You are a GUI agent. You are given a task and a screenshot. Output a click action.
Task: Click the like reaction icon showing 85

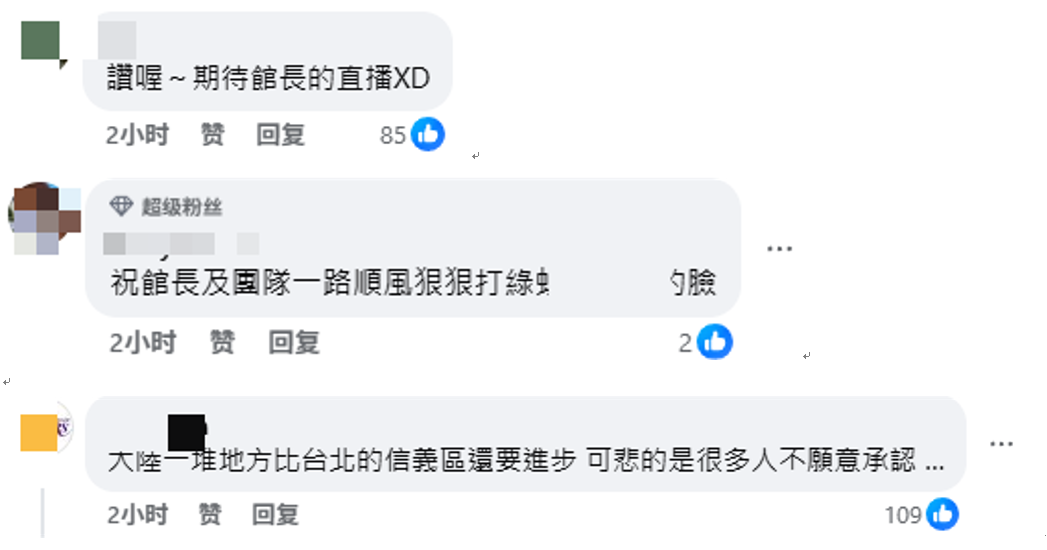pyautogui.click(x=427, y=134)
